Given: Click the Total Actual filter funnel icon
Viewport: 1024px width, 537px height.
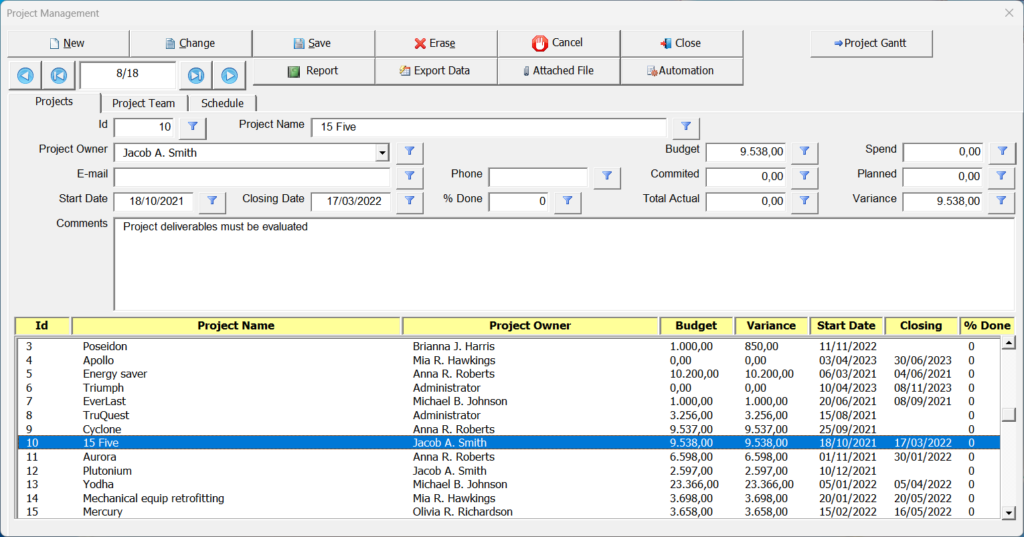Looking at the screenshot, I should [805, 201].
